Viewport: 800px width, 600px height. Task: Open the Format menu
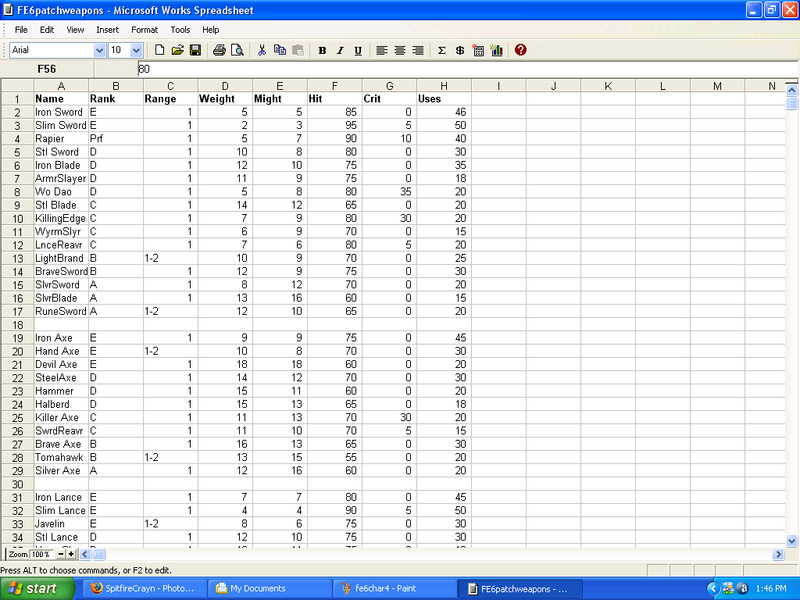[x=144, y=30]
